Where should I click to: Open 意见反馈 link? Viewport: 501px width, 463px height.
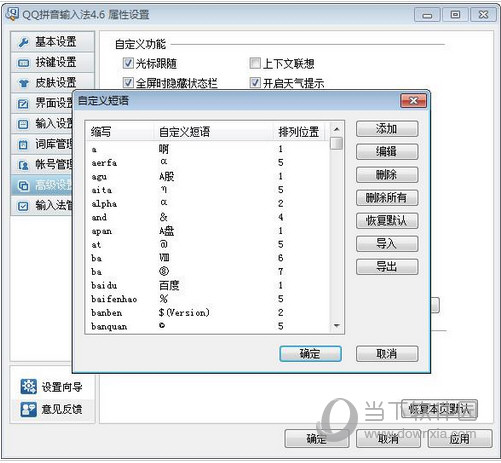pyautogui.click(x=62, y=409)
